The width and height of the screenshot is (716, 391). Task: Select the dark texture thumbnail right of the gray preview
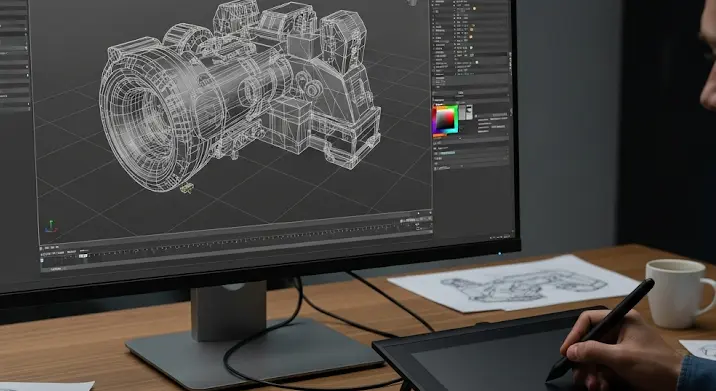(469, 112)
